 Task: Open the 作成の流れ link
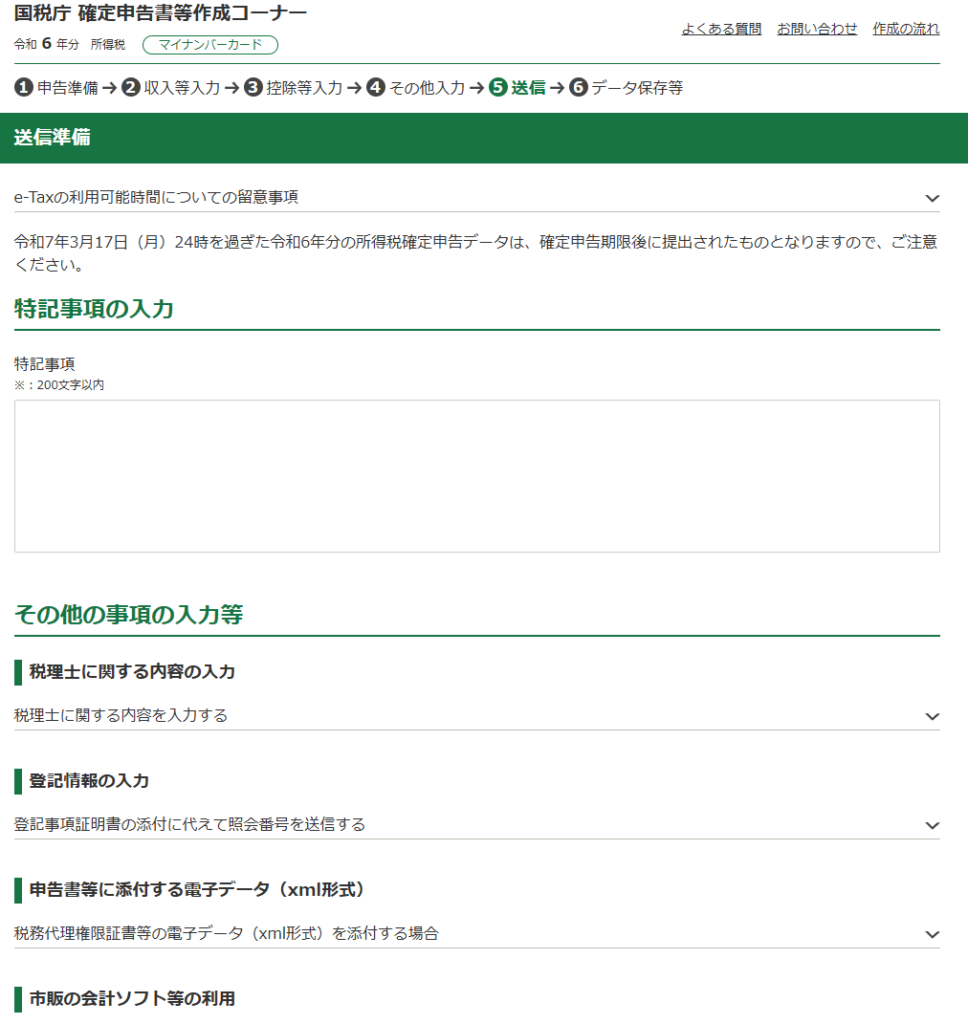pos(905,29)
